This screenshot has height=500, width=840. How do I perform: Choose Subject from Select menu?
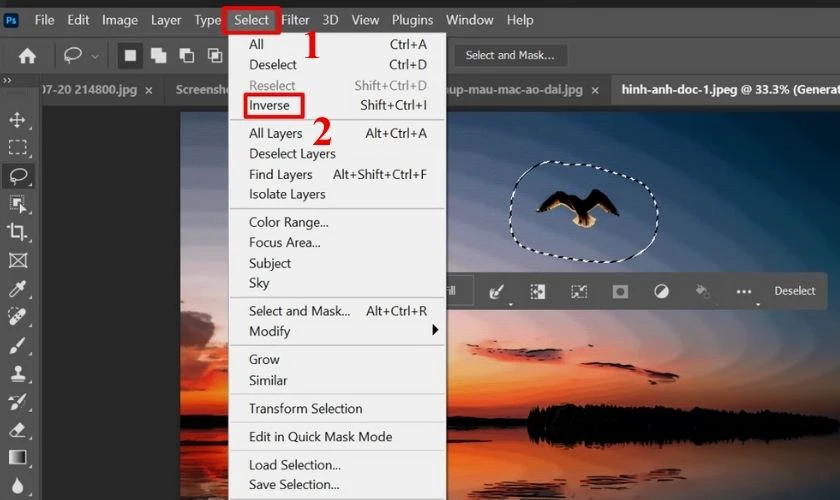coord(338,263)
